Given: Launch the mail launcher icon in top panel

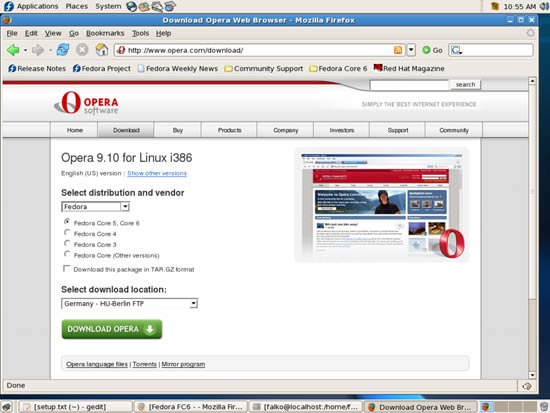Looking at the screenshot, I should click(144, 6).
